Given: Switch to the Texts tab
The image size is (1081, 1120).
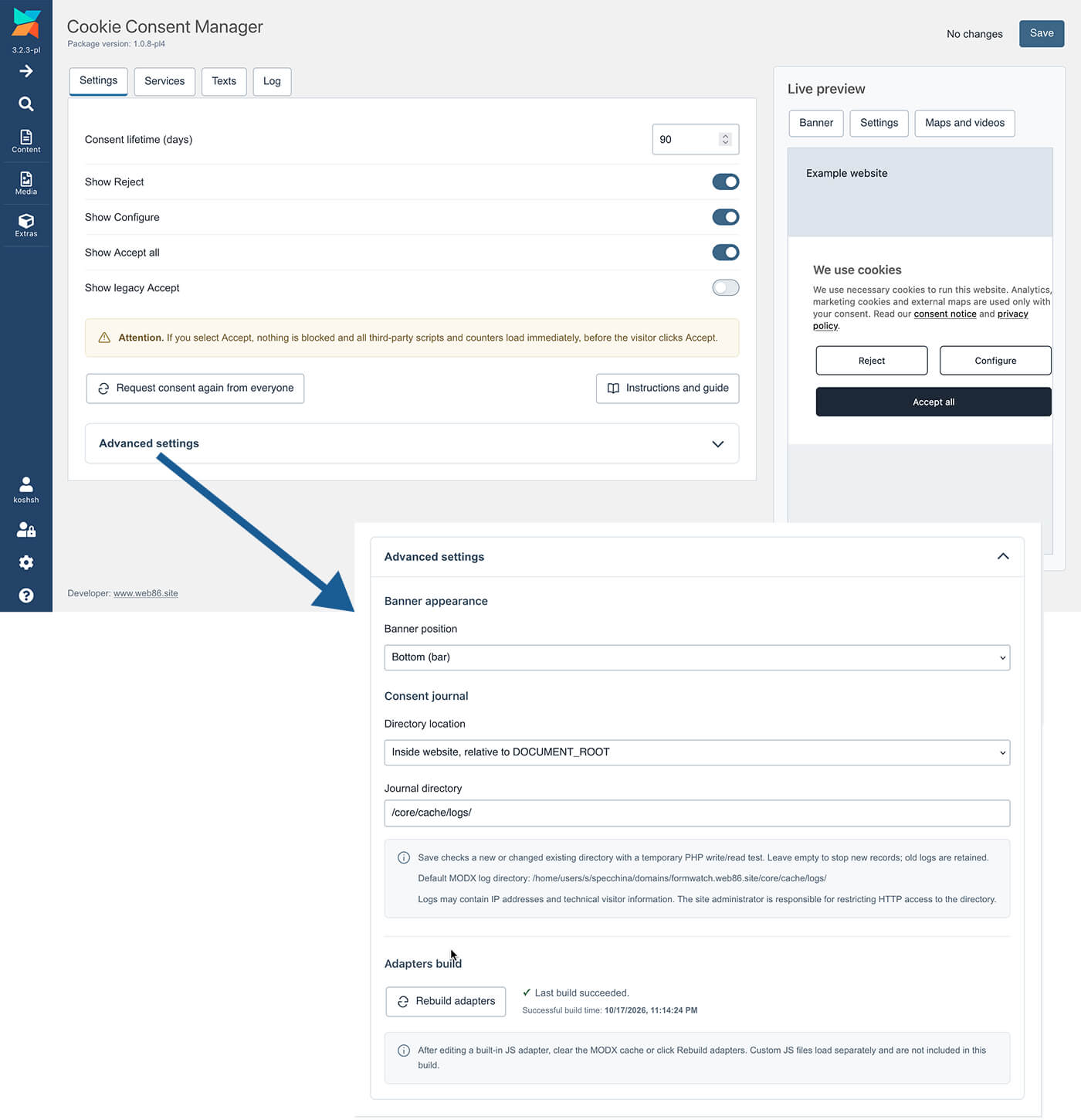Looking at the screenshot, I should [x=224, y=81].
